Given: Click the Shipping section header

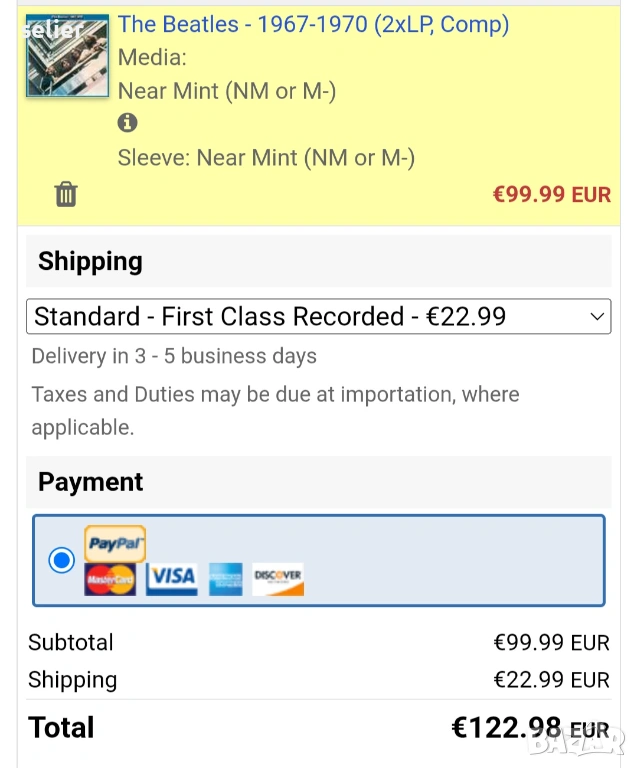Looking at the screenshot, I should [90, 262].
